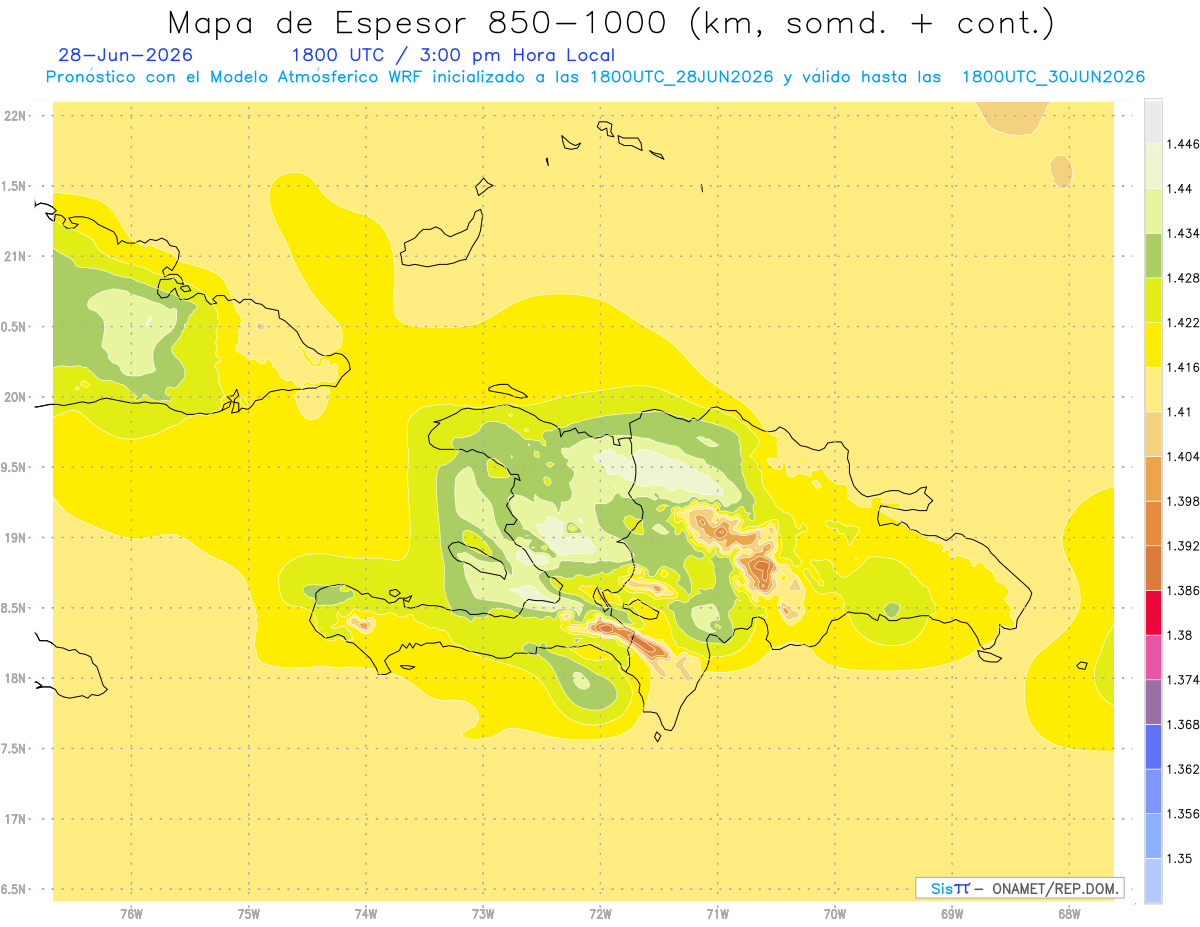
Task: Click the legend value '1.422'
Action: pos(1184,322)
